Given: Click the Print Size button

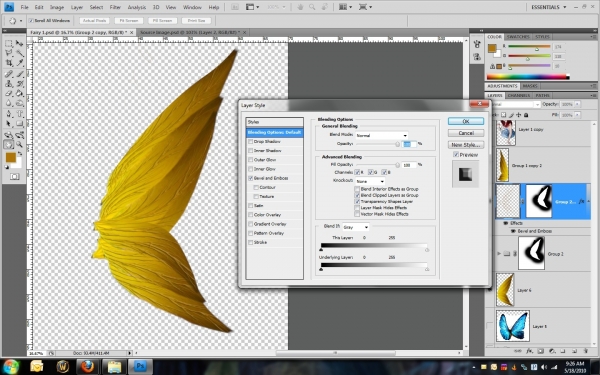Looking at the screenshot, I should (x=196, y=21).
